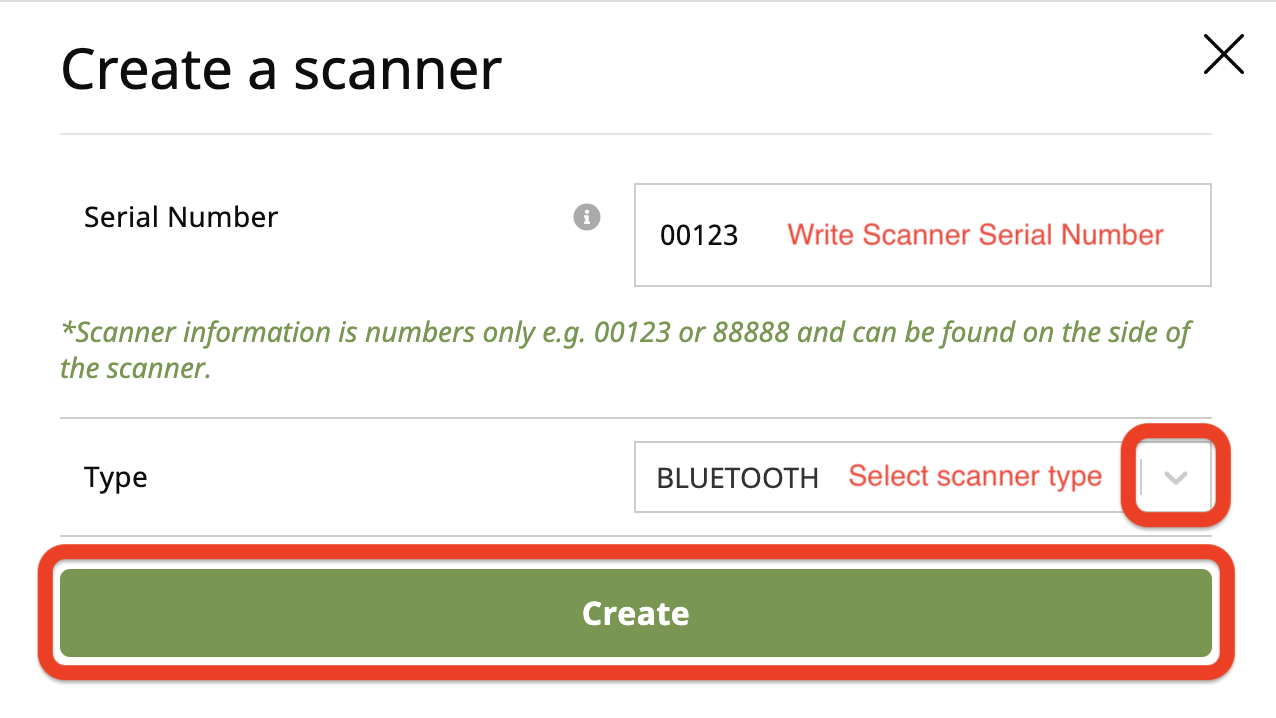1276x718 pixels.
Task: Click the Write Scanner Serial Number text
Action: (975, 235)
